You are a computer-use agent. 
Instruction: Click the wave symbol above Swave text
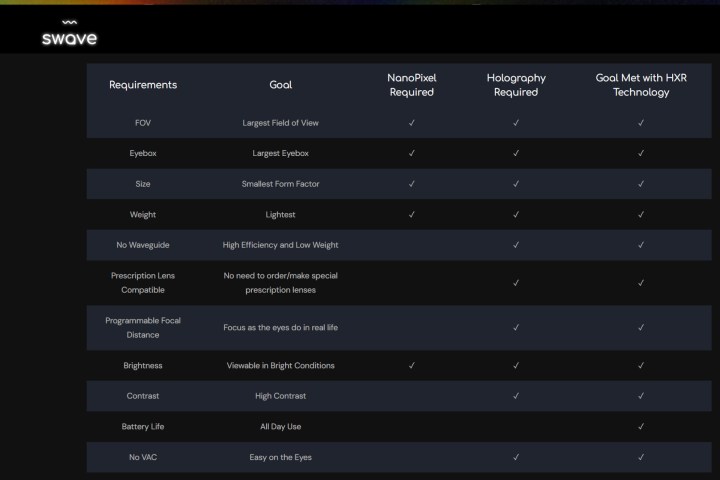click(x=69, y=21)
